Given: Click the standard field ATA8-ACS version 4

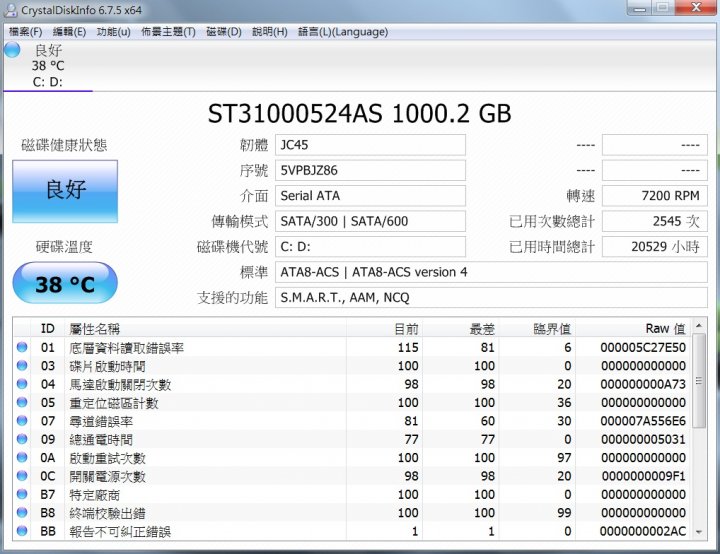Looking at the screenshot, I should [x=491, y=272].
